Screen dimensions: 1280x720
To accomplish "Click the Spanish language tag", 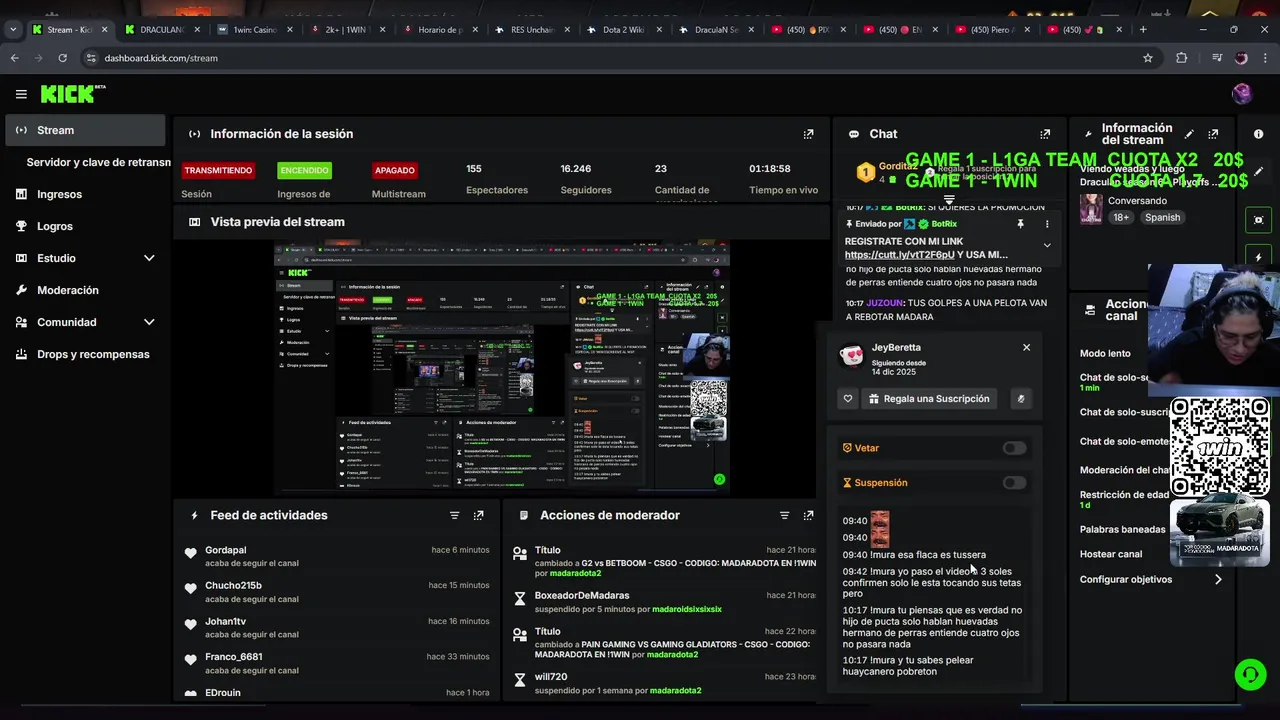I will pos(1163,217).
